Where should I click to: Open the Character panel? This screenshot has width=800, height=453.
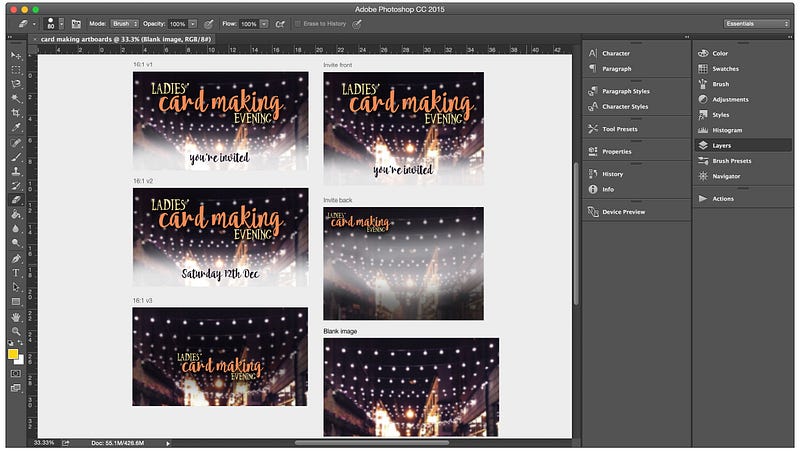(x=615, y=53)
